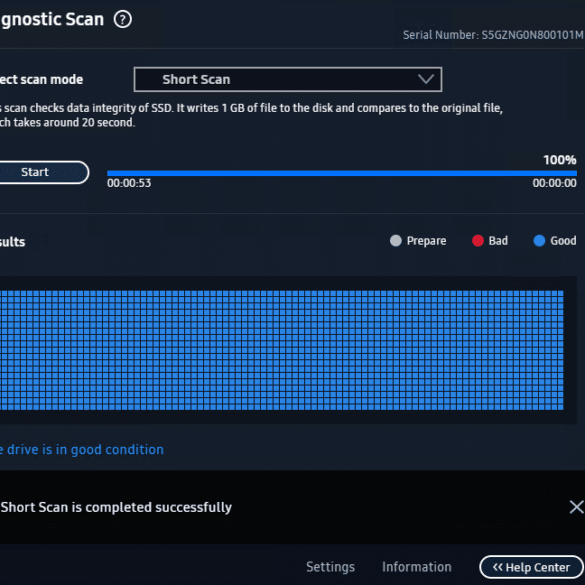Click the blue scan results block grid
The height and width of the screenshot is (585, 585).
(282, 350)
